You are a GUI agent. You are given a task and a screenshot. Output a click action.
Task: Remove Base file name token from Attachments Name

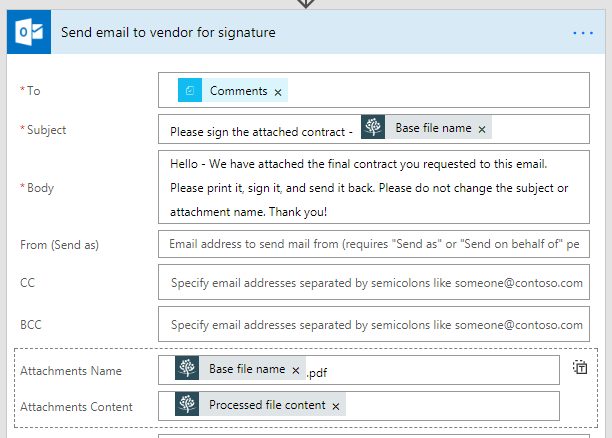(x=296, y=370)
